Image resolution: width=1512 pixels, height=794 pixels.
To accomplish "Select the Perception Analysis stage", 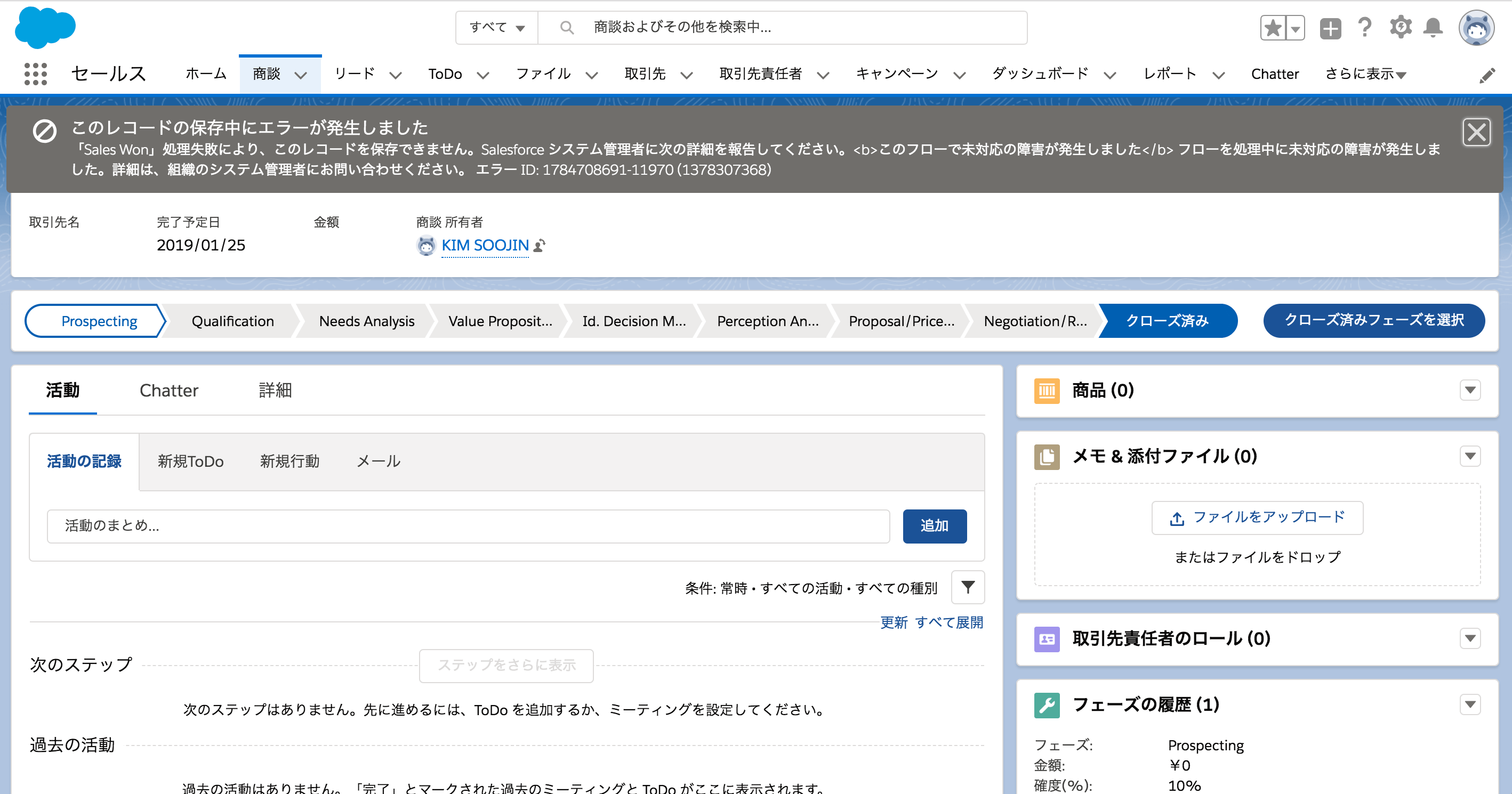I will tap(768, 321).
